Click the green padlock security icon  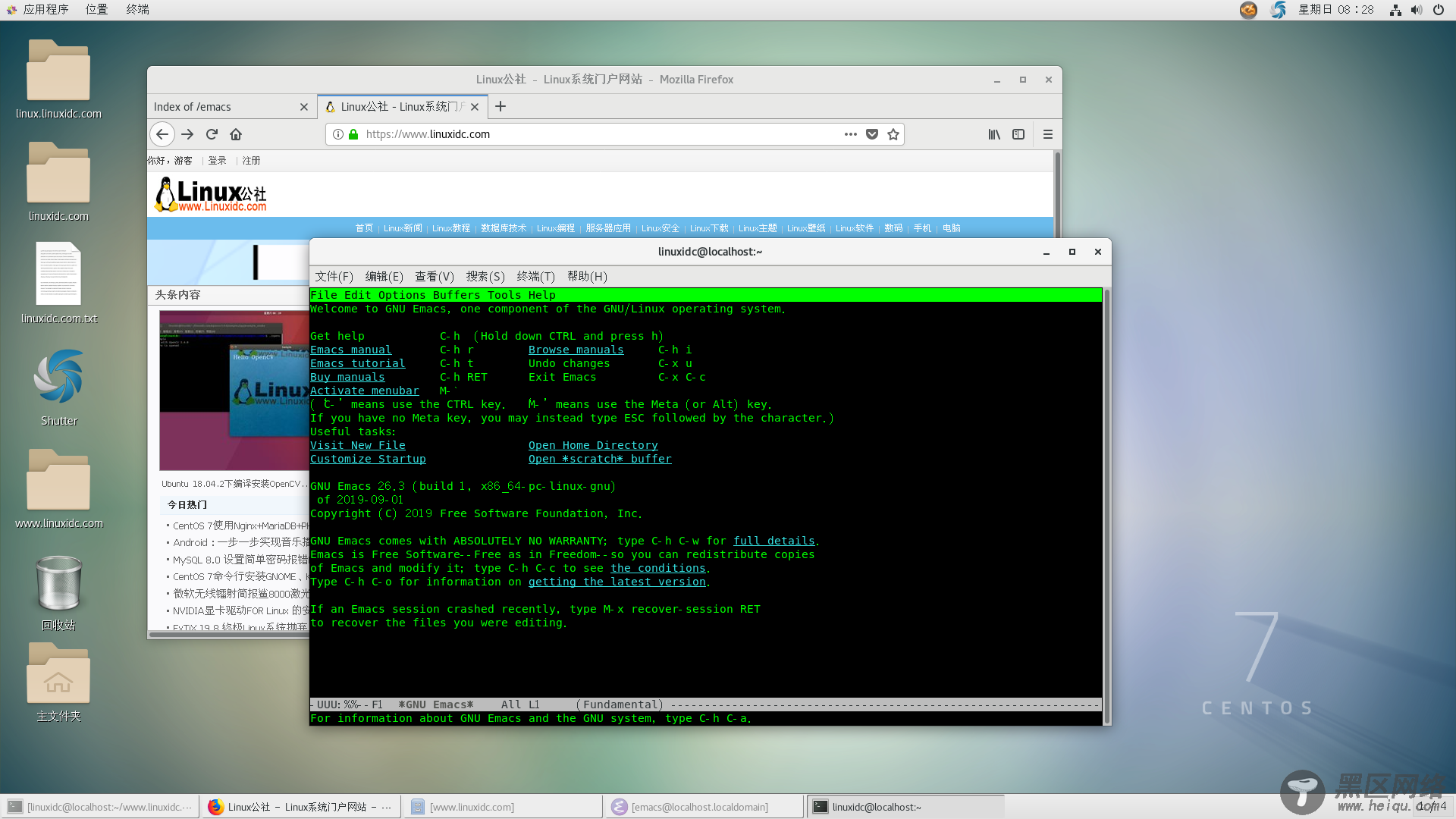click(353, 134)
